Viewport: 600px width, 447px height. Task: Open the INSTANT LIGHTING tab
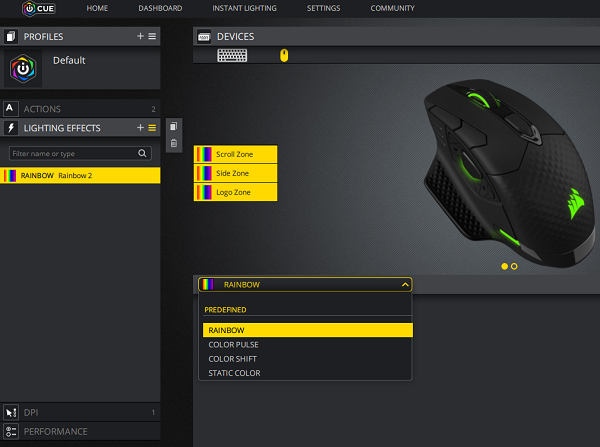pos(245,8)
